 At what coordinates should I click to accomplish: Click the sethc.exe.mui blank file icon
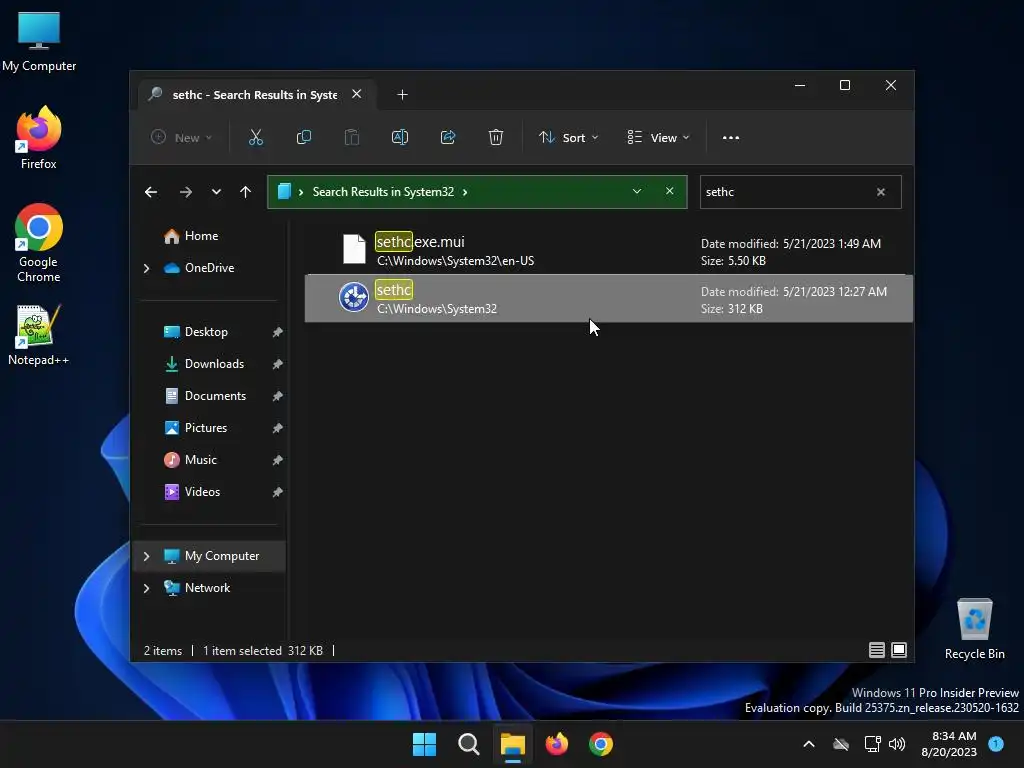coord(355,249)
